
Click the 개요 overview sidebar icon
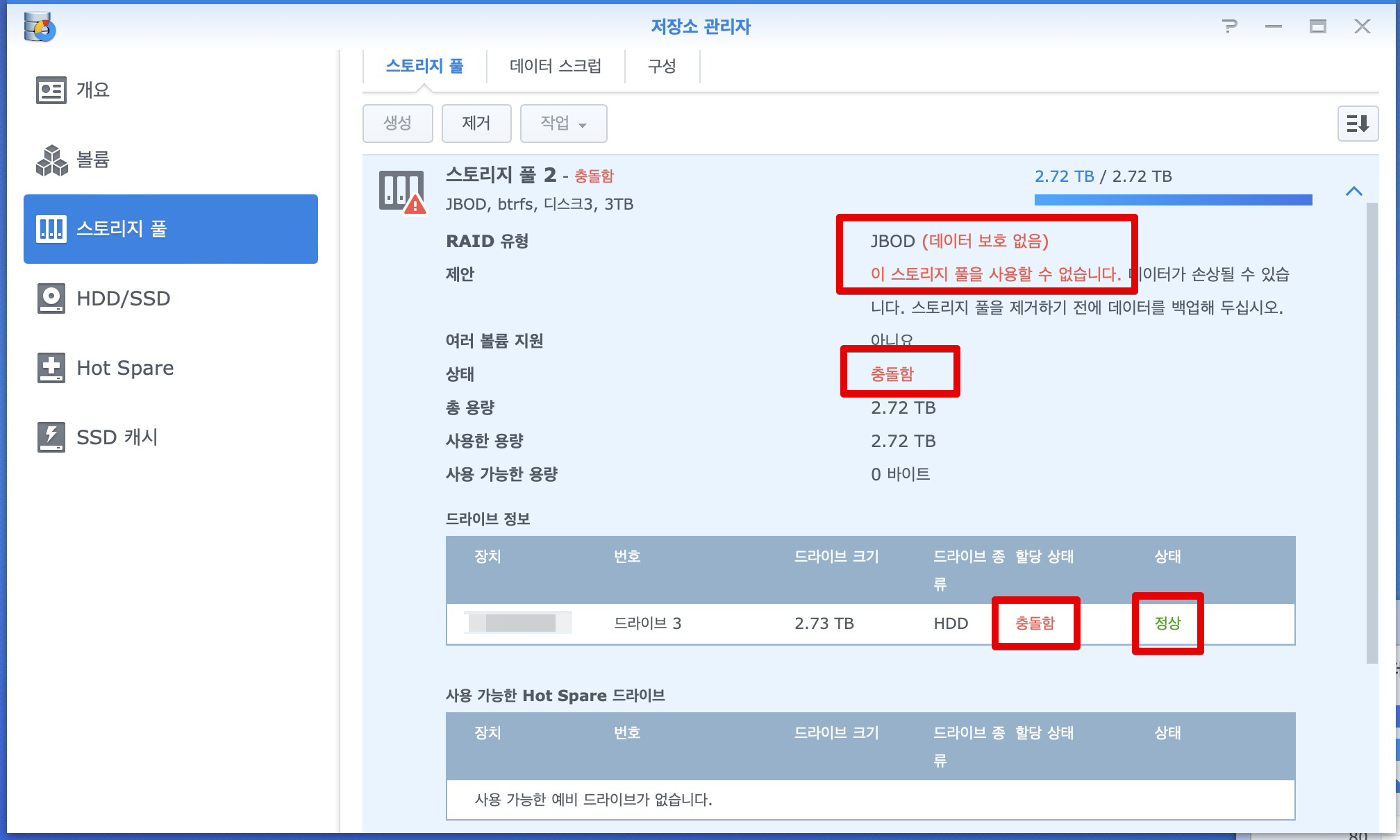tap(51, 90)
